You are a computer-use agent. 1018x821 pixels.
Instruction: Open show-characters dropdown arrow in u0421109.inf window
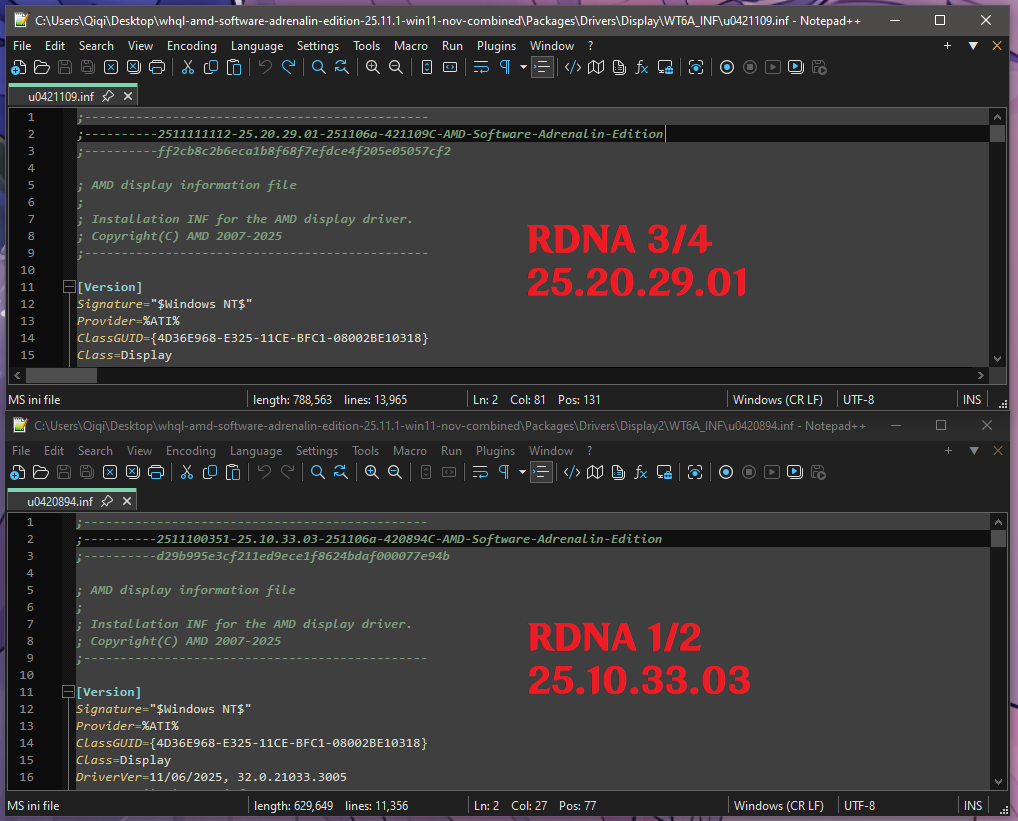(x=523, y=67)
